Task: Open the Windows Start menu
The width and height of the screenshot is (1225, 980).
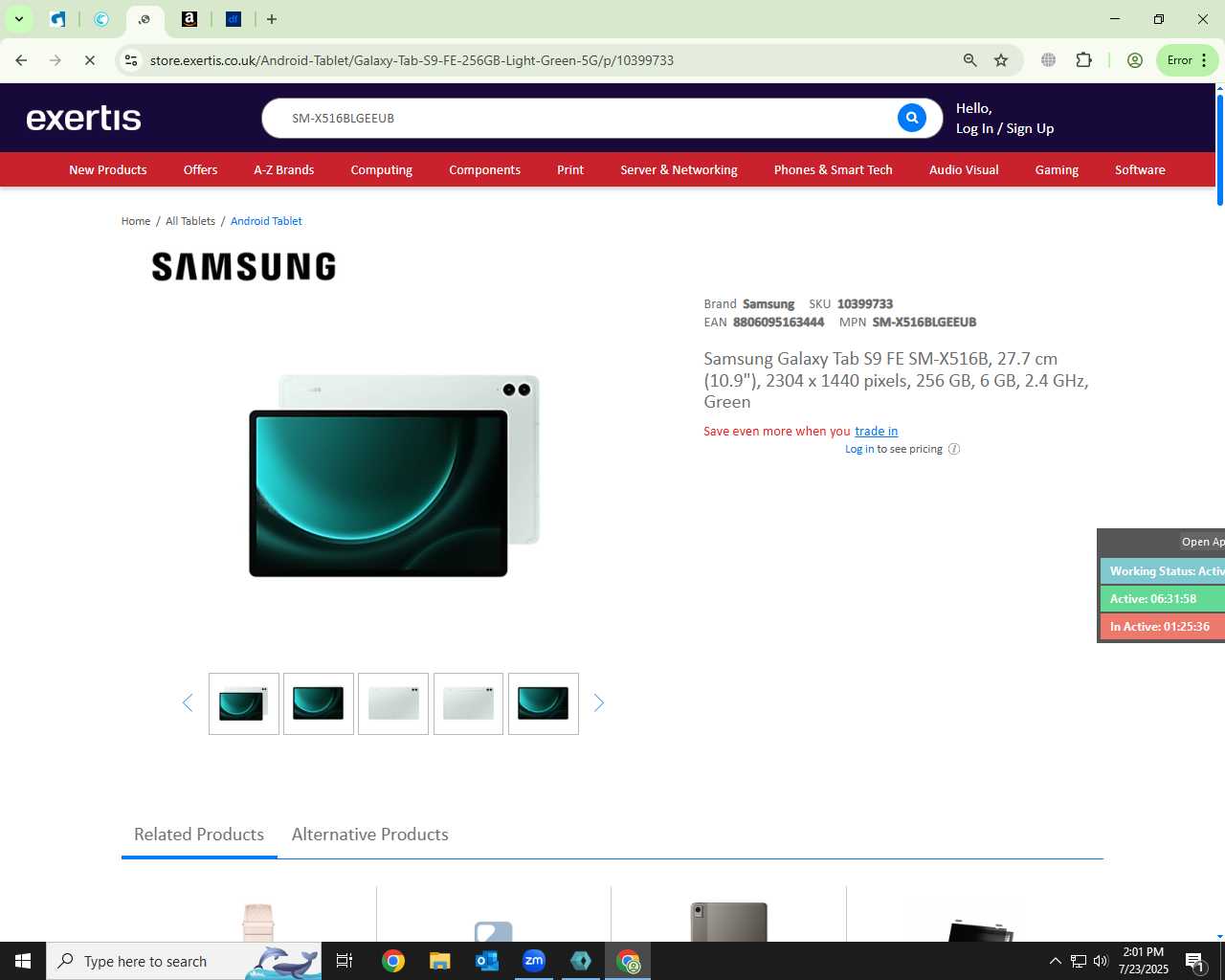Action: [x=23, y=961]
